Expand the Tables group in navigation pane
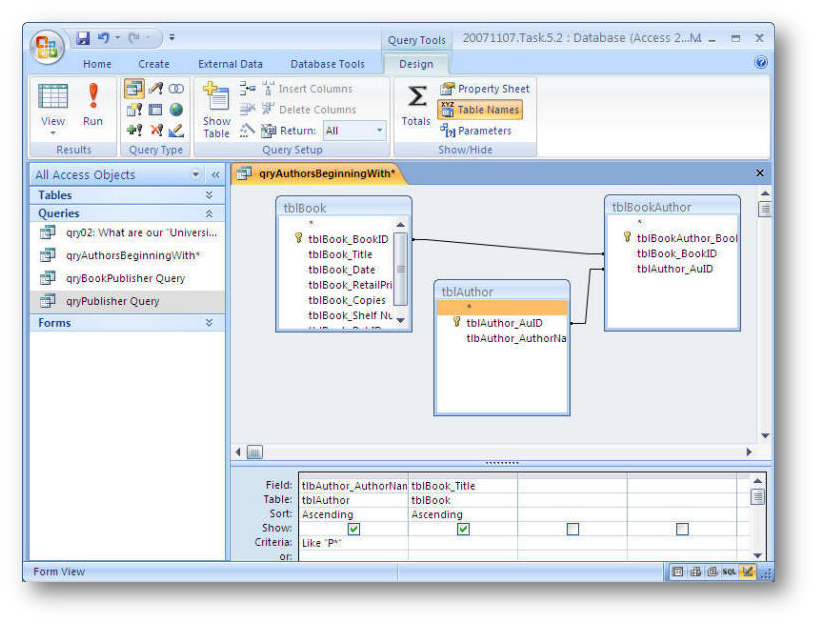 coord(209,195)
